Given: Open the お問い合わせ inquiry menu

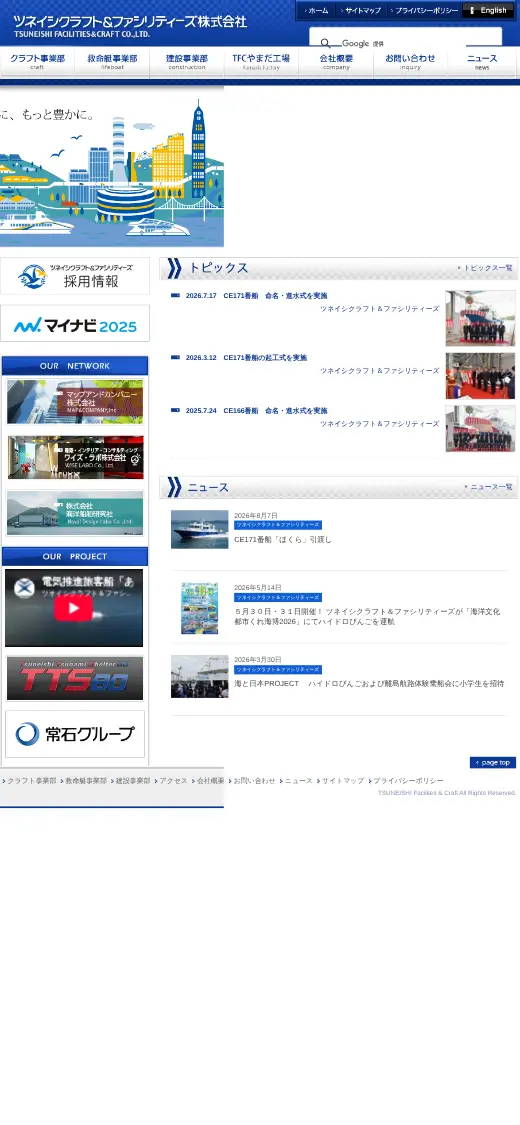Looking at the screenshot, I should tap(410, 62).
